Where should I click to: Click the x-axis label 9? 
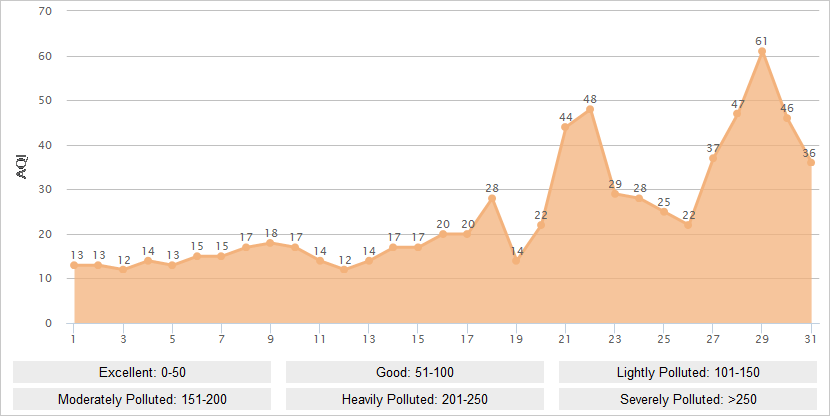point(270,339)
